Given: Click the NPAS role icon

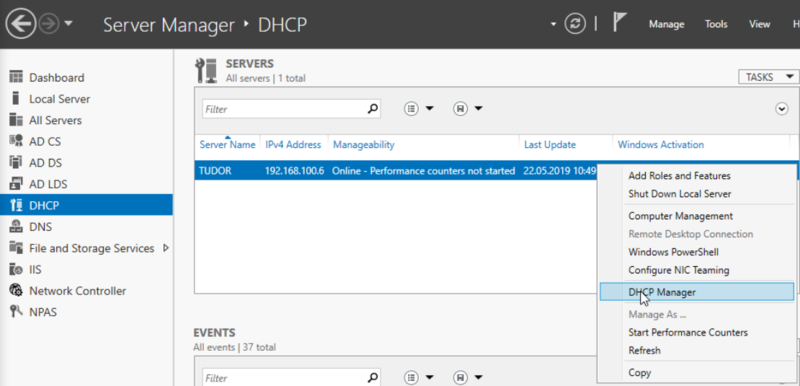Looking at the screenshot, I should click(16, 312).
